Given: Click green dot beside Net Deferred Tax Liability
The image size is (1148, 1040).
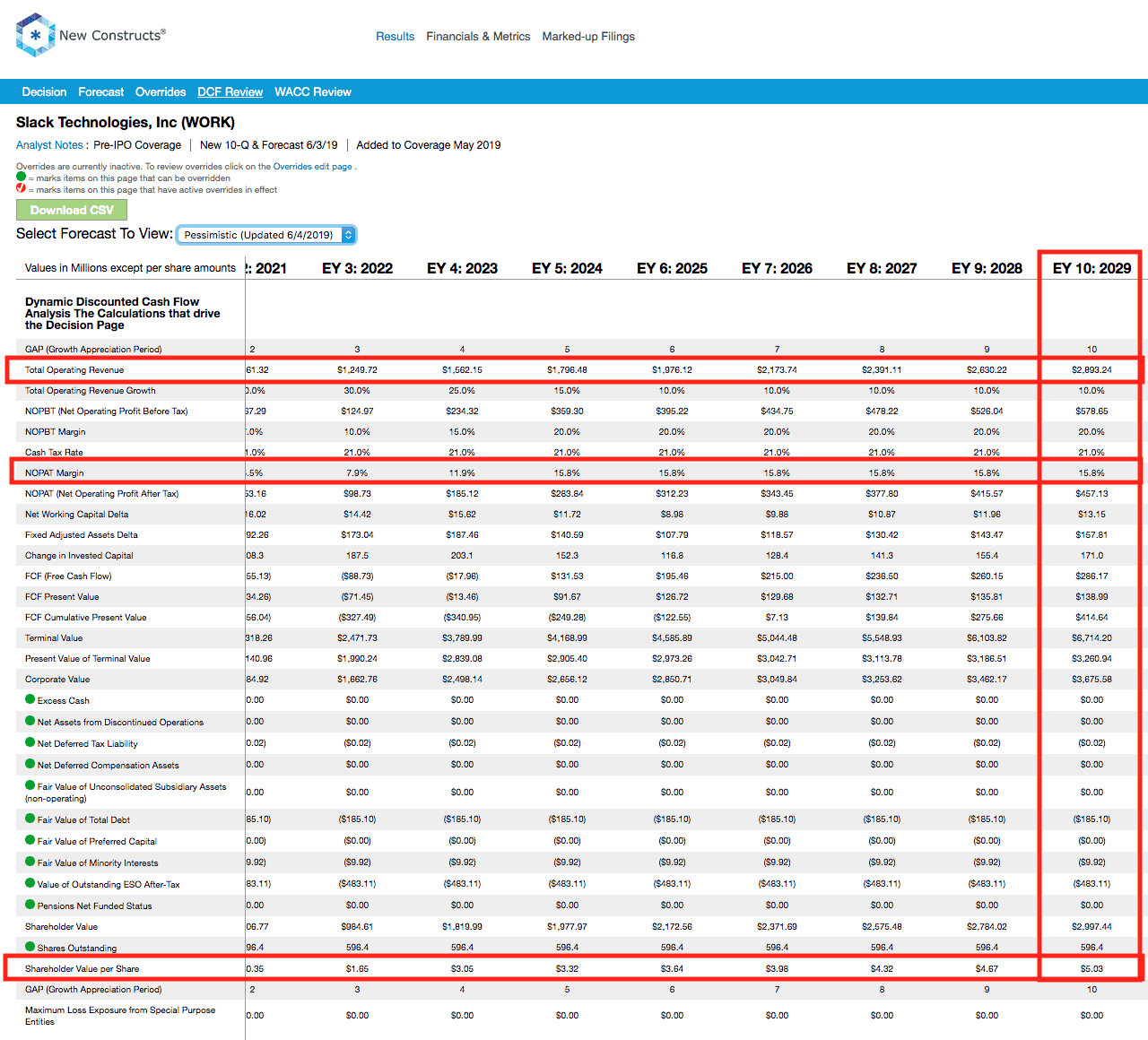Looking at the screenshot, I should point(30,742).
